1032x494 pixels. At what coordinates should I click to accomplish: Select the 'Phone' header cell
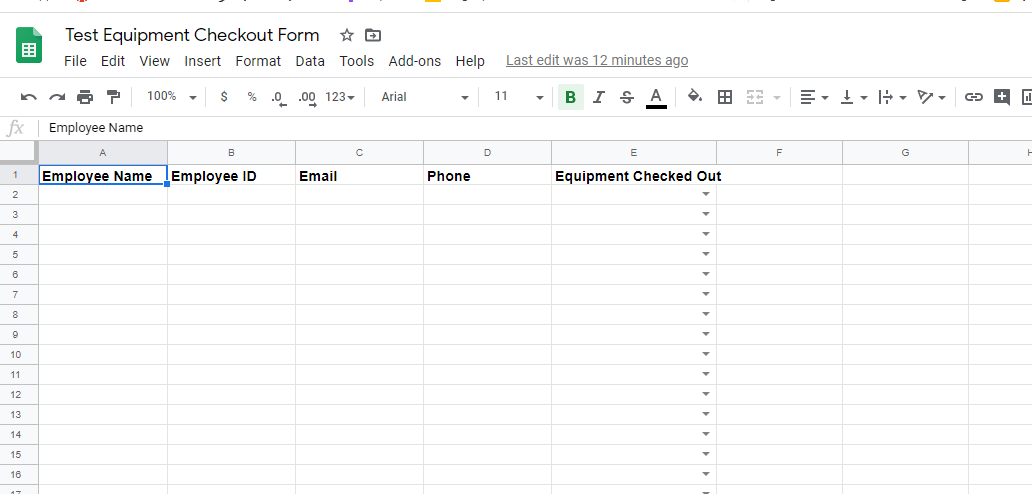click(x=487, y=176)
